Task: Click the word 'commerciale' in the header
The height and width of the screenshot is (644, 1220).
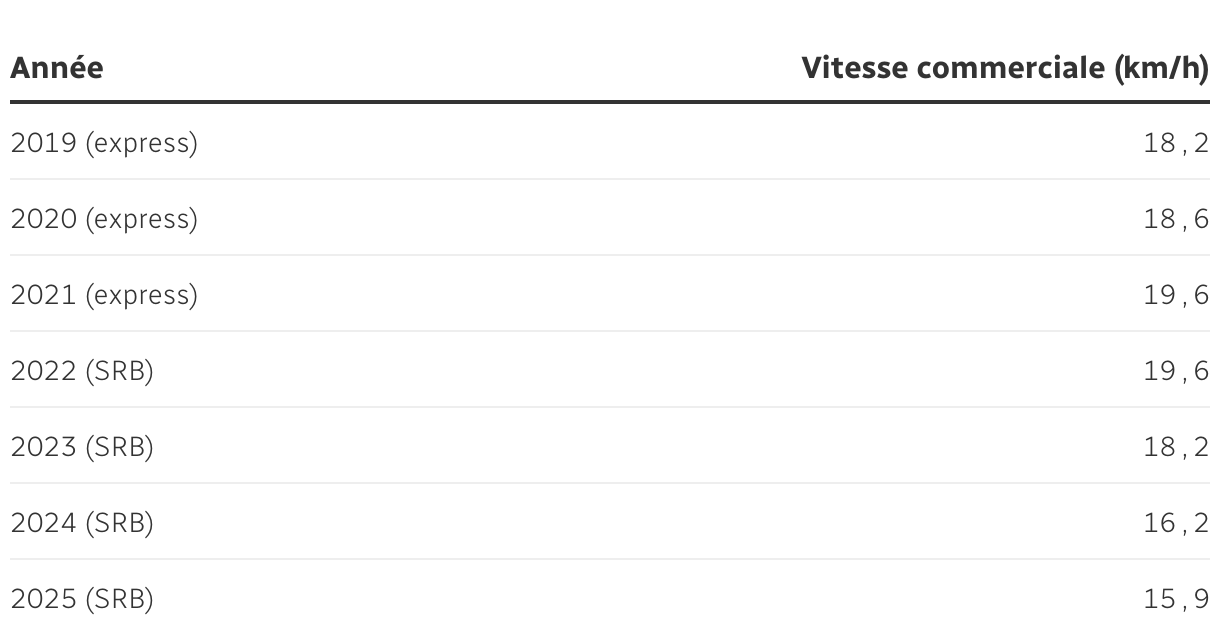Action: (x=1008, y=68)
